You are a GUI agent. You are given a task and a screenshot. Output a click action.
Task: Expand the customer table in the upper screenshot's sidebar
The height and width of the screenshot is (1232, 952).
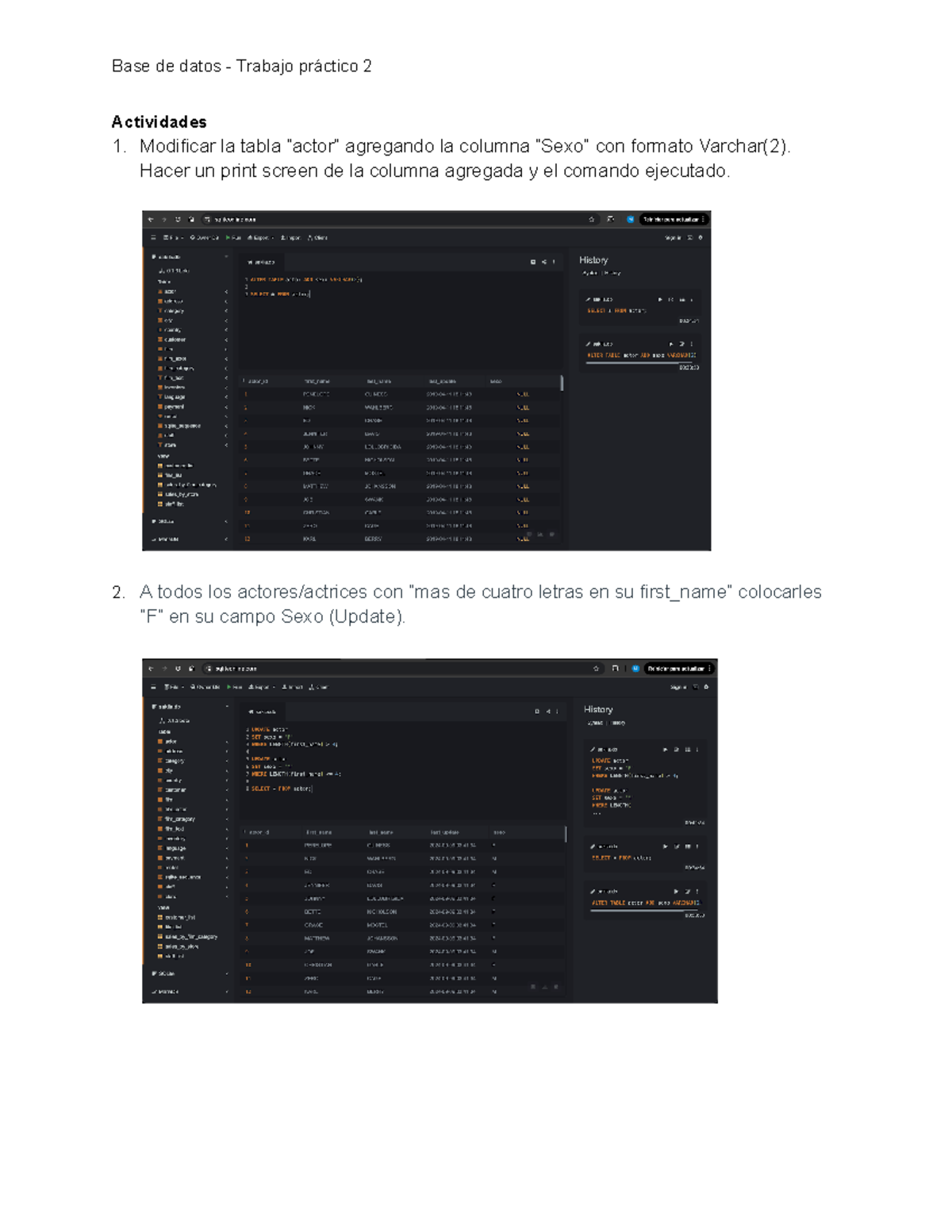coord(226,340)
